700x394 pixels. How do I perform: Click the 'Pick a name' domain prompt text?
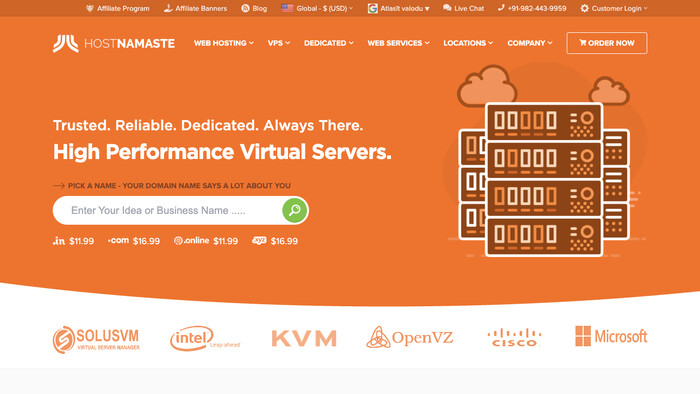179,186
